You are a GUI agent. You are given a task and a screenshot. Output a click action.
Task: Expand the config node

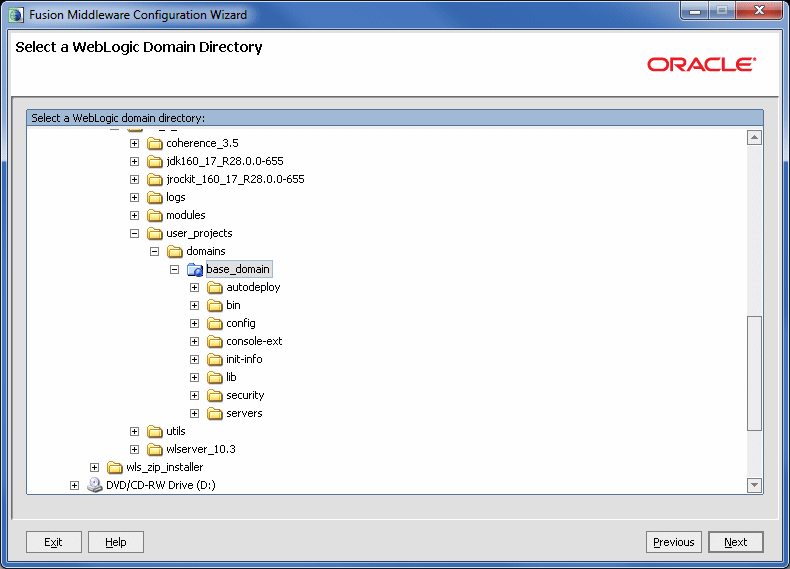click(x=194, y=324)
